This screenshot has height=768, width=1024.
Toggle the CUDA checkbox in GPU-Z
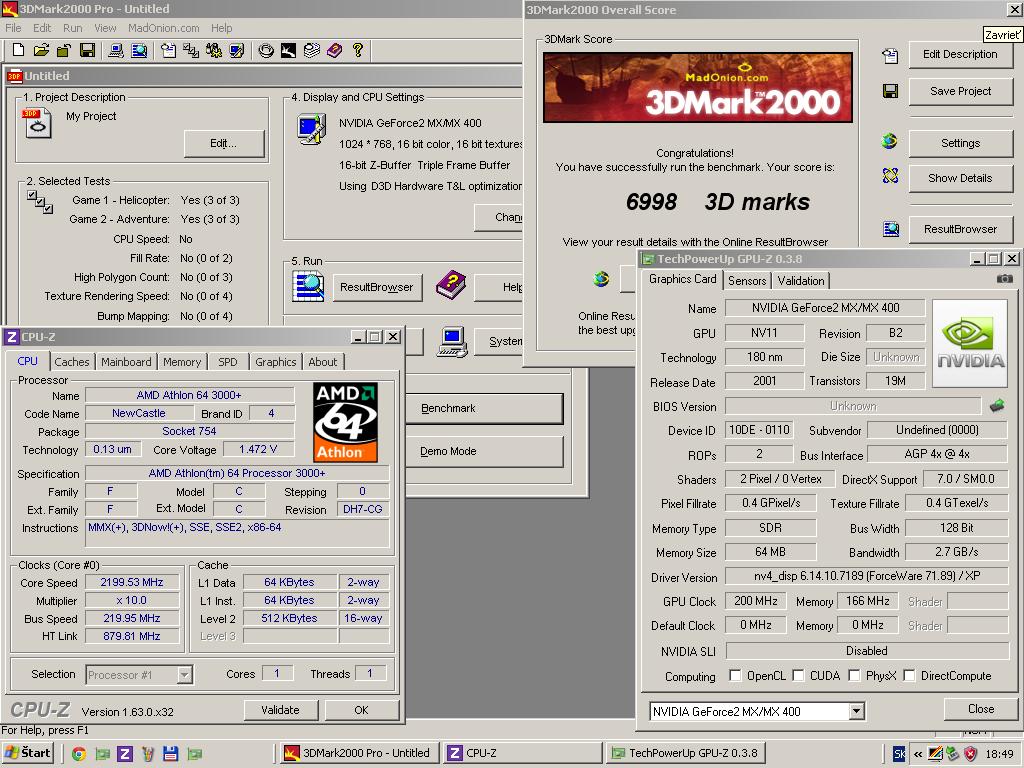point(798,675)
